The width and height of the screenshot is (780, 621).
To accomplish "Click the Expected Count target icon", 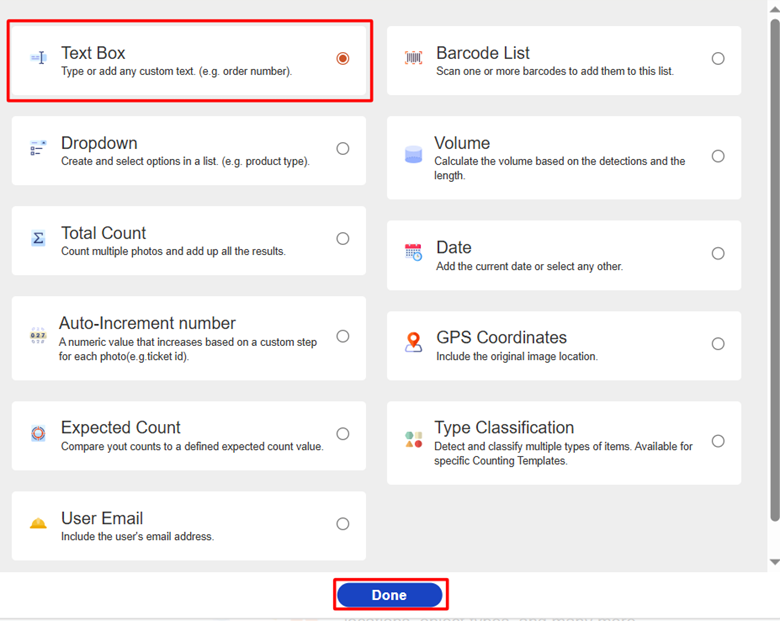I will coord(38,434).
